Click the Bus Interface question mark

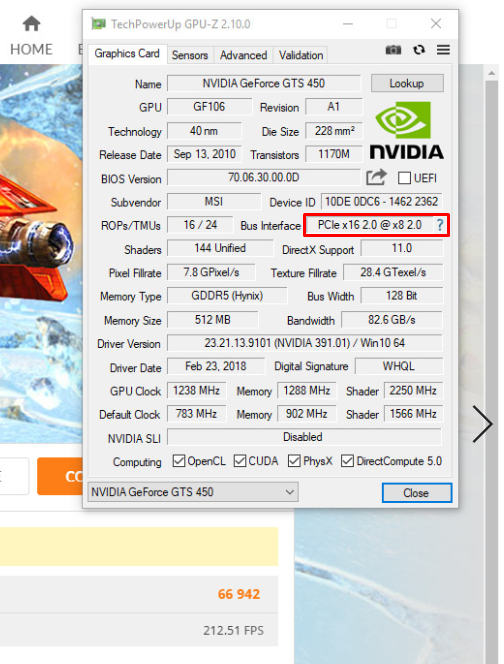click(440, 225)
